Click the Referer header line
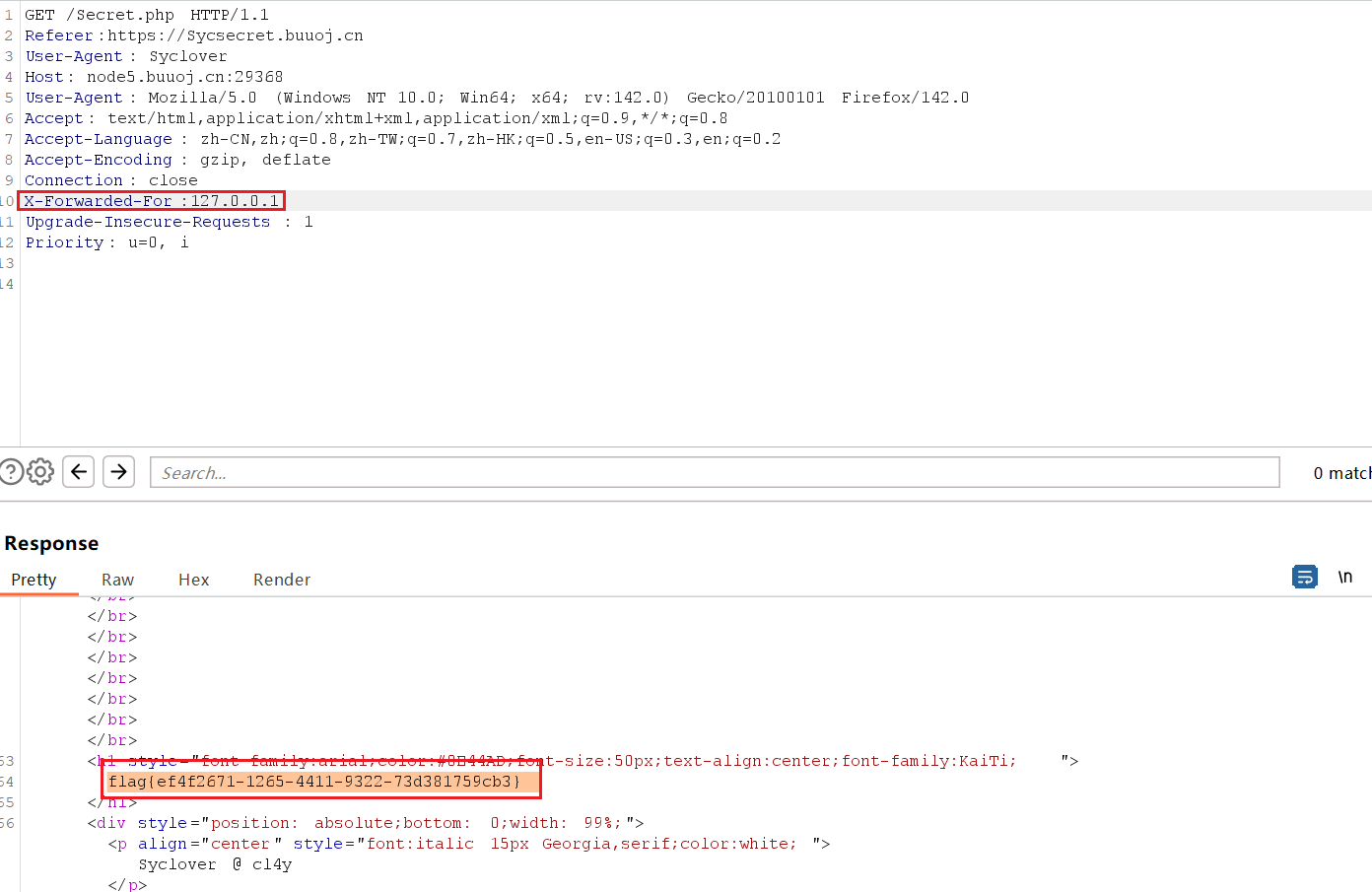1372x892 pixels. (x=194, y=35)
